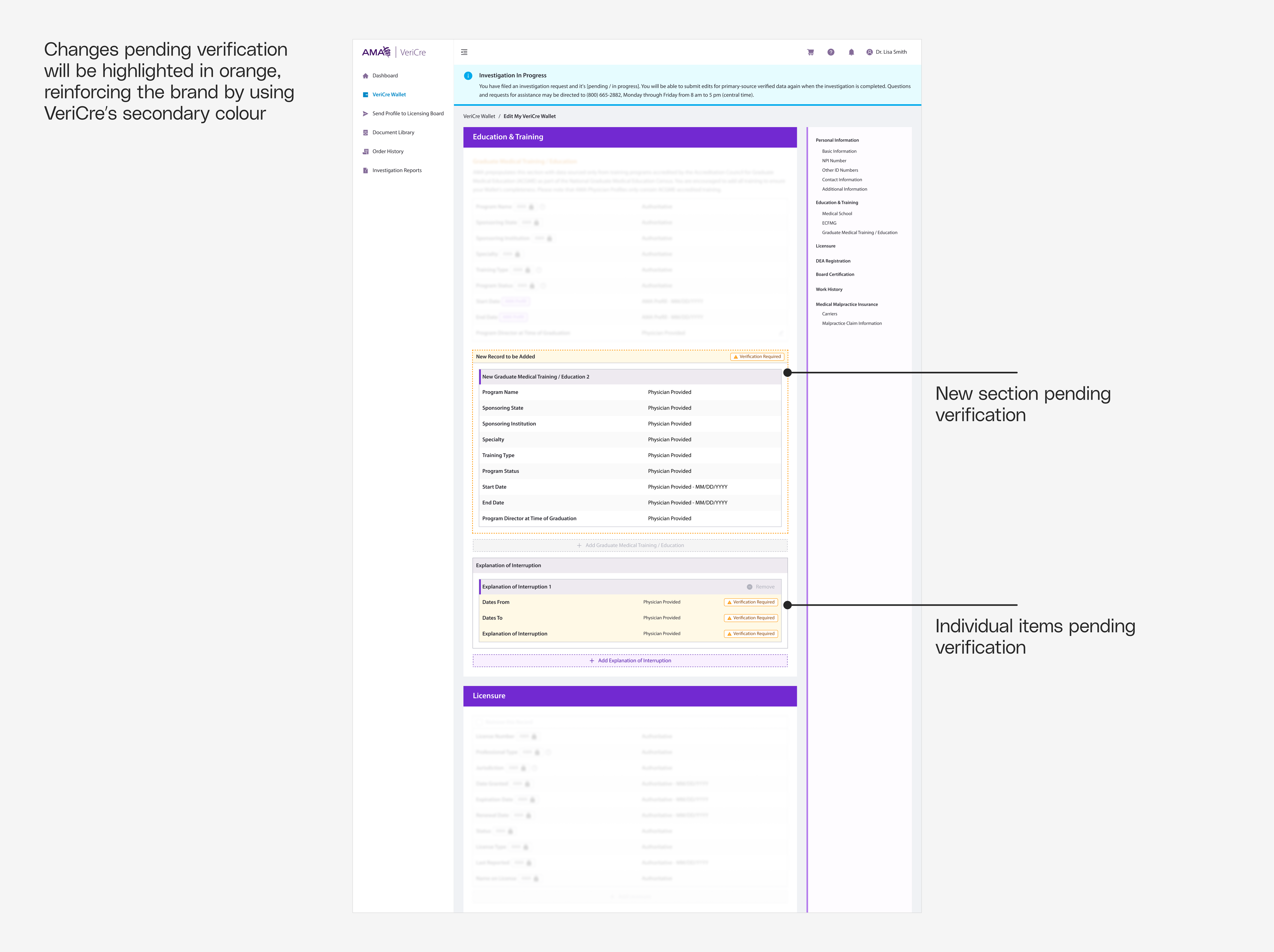The image size is (1274, 952).
Task: Switch to the VeriCre Wallet section
Action: pyautogui.click(x=389, y=94)
